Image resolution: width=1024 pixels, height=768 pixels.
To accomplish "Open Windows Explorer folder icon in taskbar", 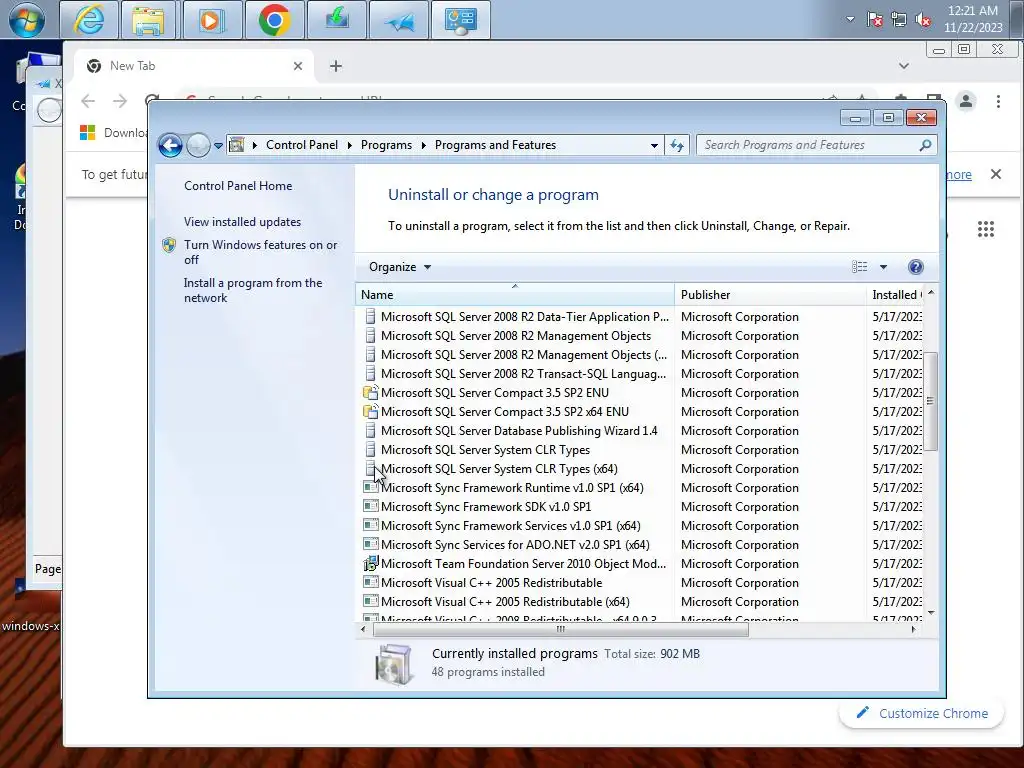I will tap(150, 20).
